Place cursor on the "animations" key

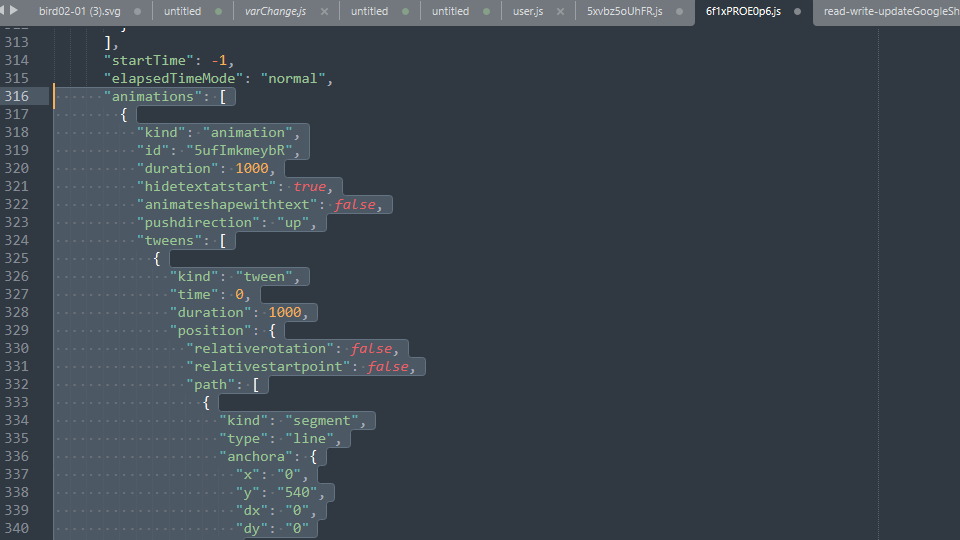tap(152, 96)
